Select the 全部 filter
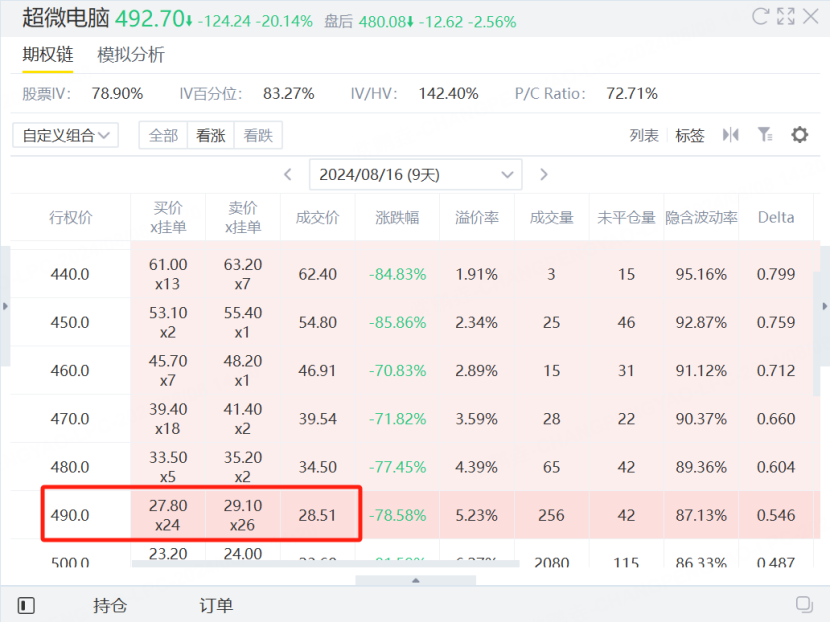The image size is (830, 623). pos(163,136)
